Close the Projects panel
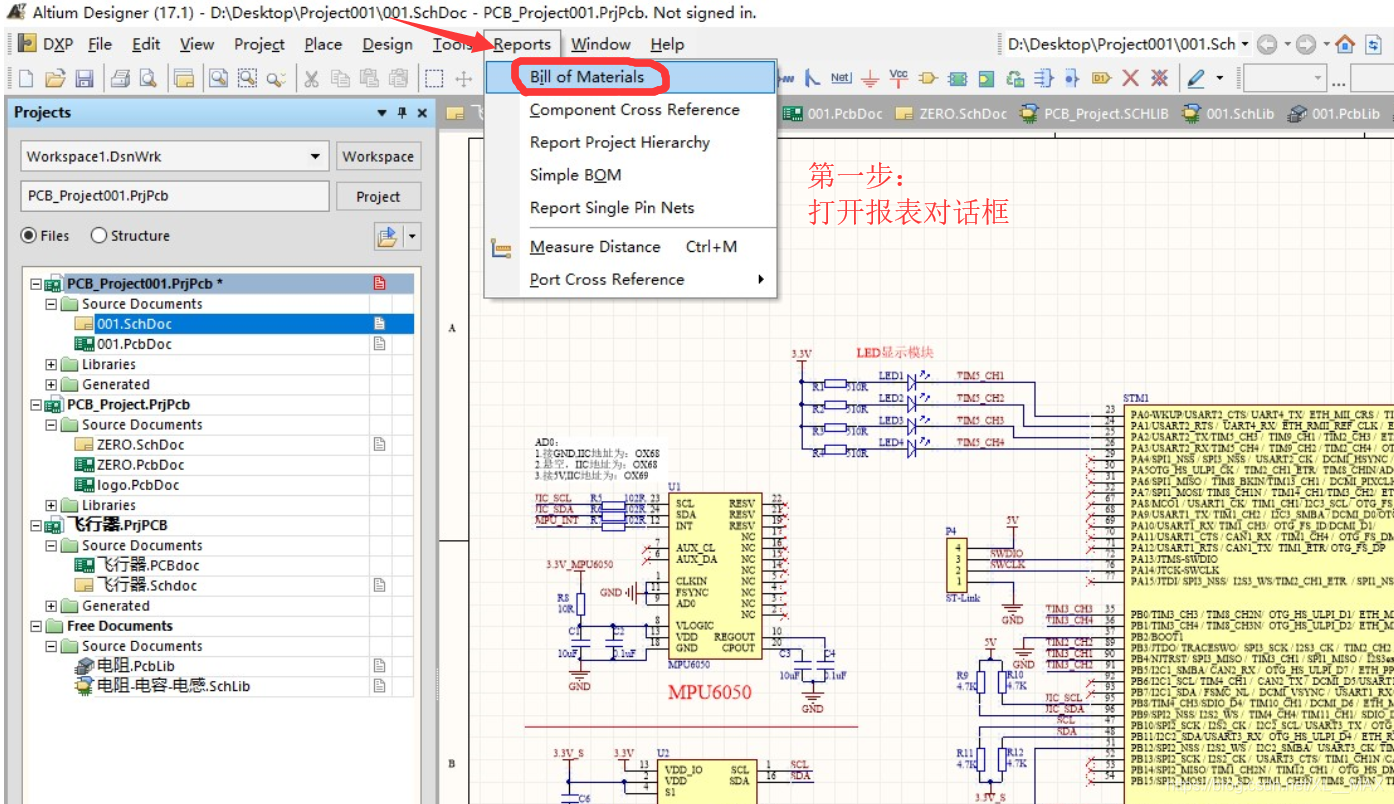The width and height of the screenshot is (1394, 804). point(422,113)
